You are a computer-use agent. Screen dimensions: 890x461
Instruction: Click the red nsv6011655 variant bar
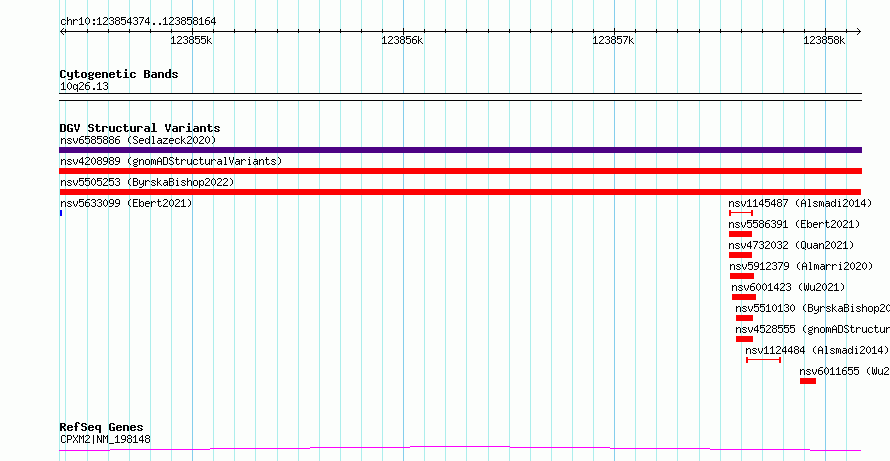click(808, 381)
